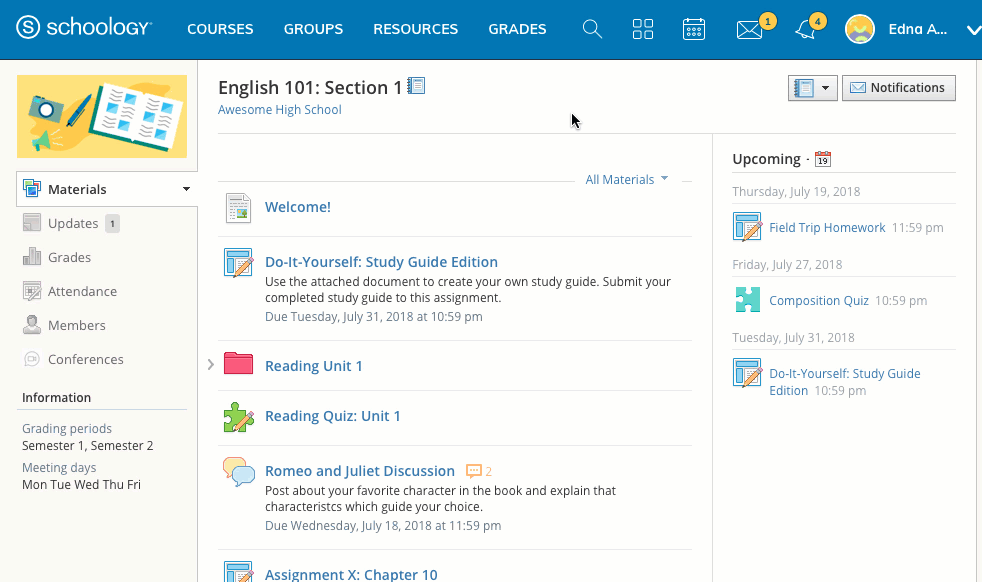982x582 pixels.
Task: Open the messages envelope icon
Action: (x=748, y=29)
